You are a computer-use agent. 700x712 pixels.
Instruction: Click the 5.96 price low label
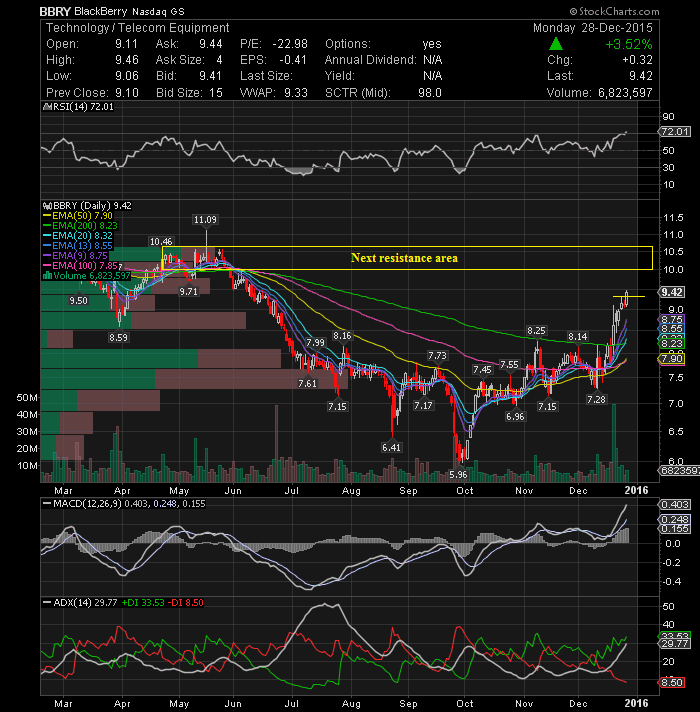(x=458, y=475)
